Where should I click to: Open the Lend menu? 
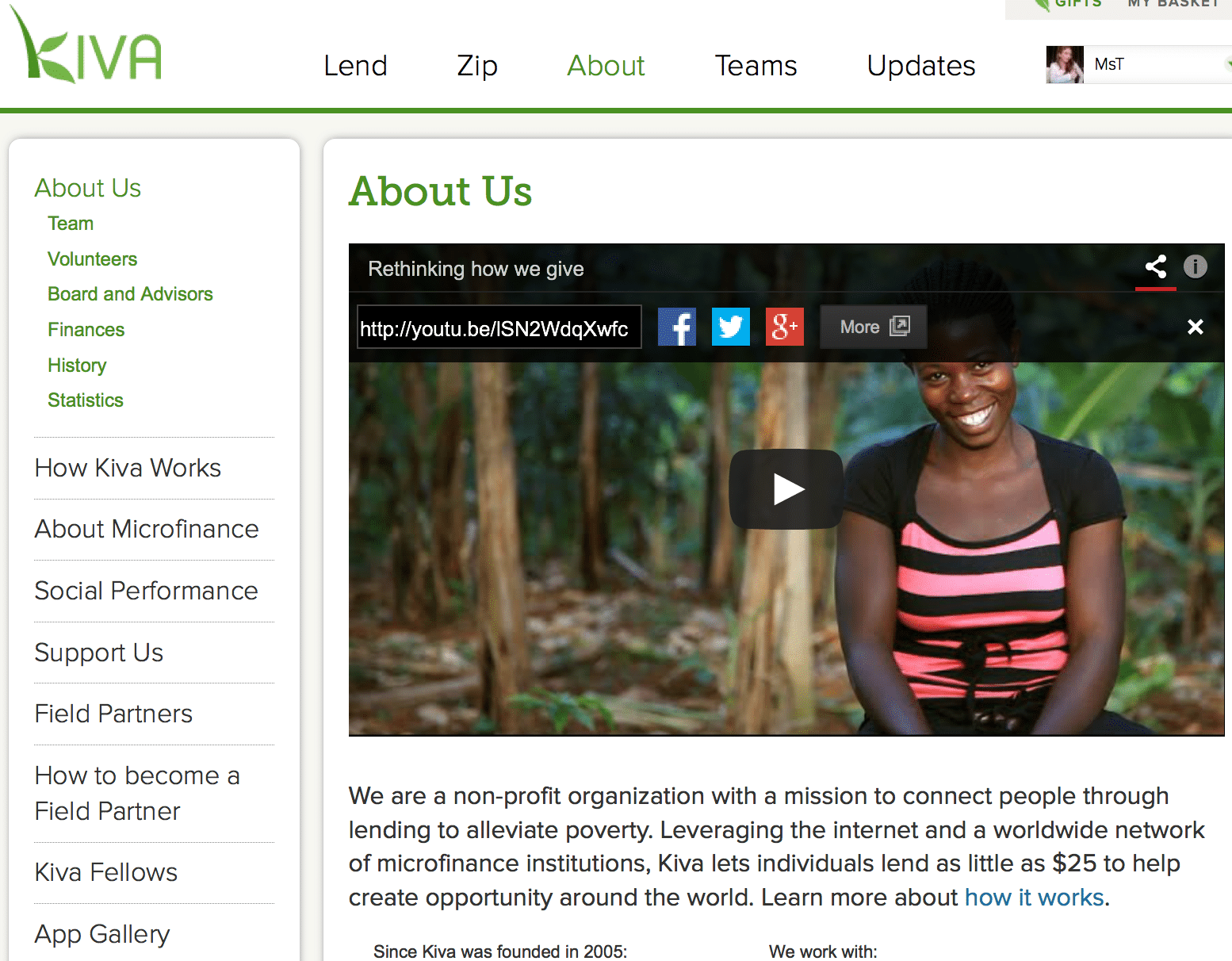[355, 66]
